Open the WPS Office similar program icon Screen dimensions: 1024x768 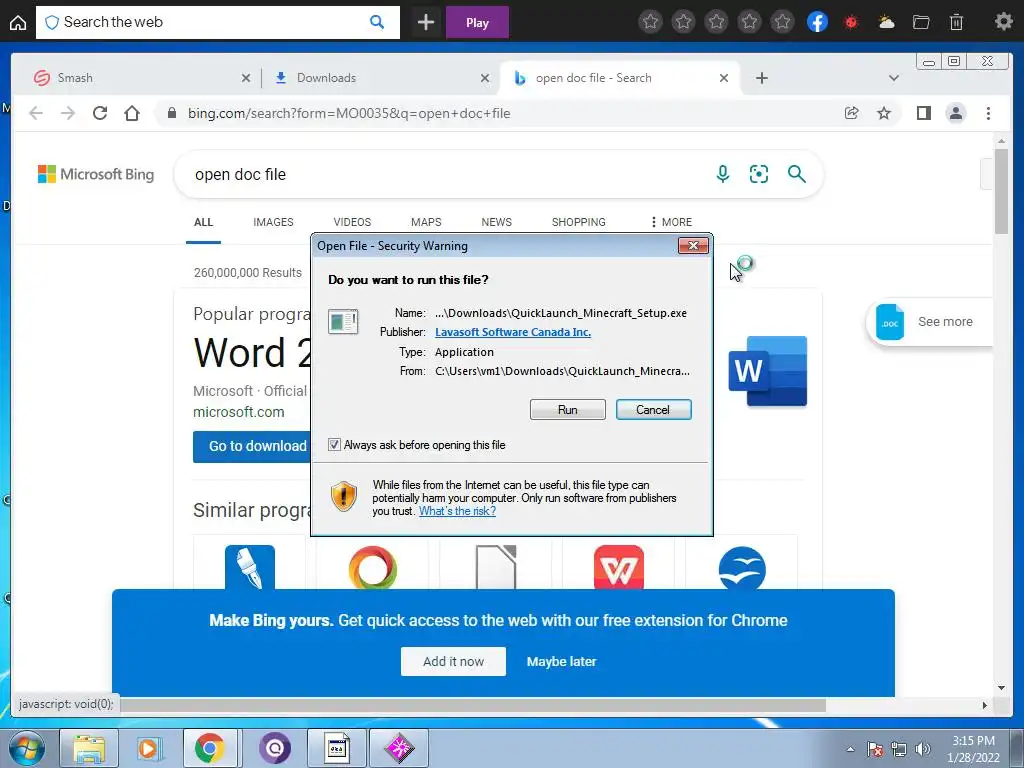click(618, 568)
